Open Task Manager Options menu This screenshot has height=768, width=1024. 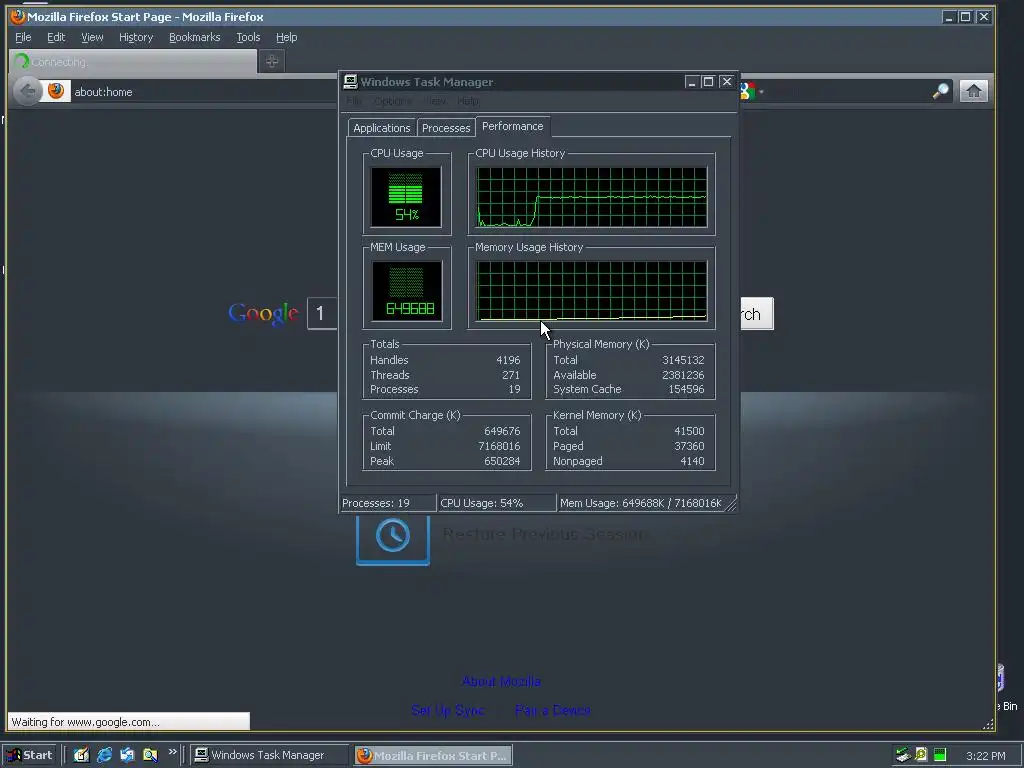pos(392,101)
